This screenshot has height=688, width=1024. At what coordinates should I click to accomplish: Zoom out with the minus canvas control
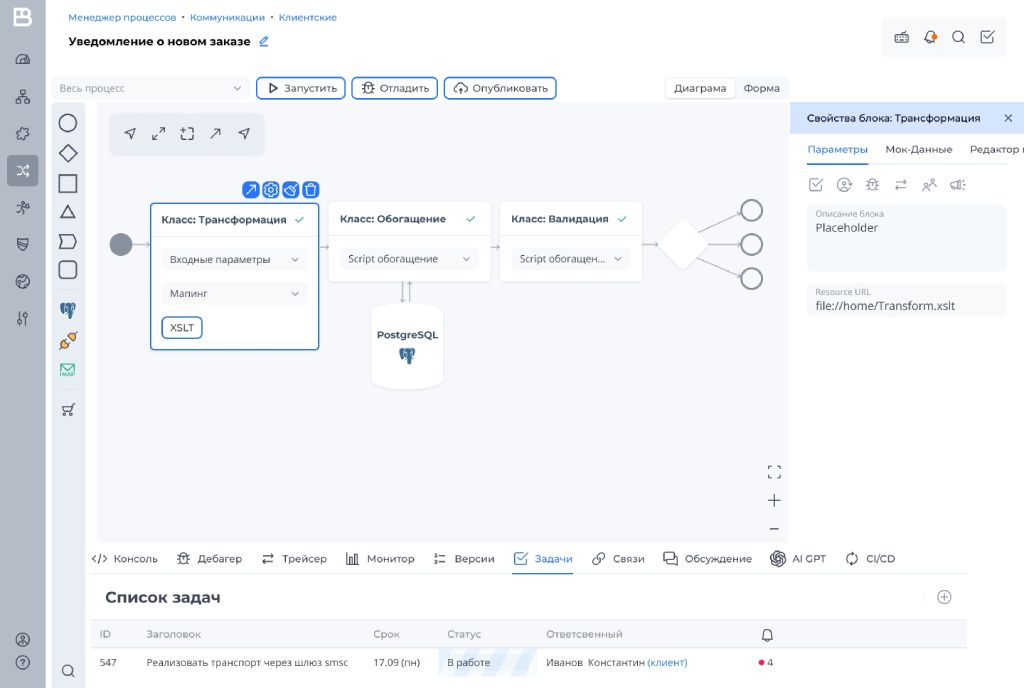point(775,529)
